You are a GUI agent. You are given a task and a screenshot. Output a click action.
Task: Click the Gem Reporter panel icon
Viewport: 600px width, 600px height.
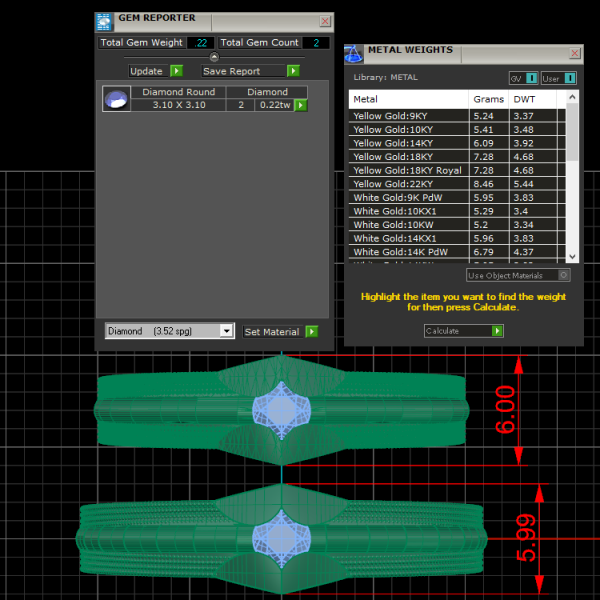[x=105, y=21]
